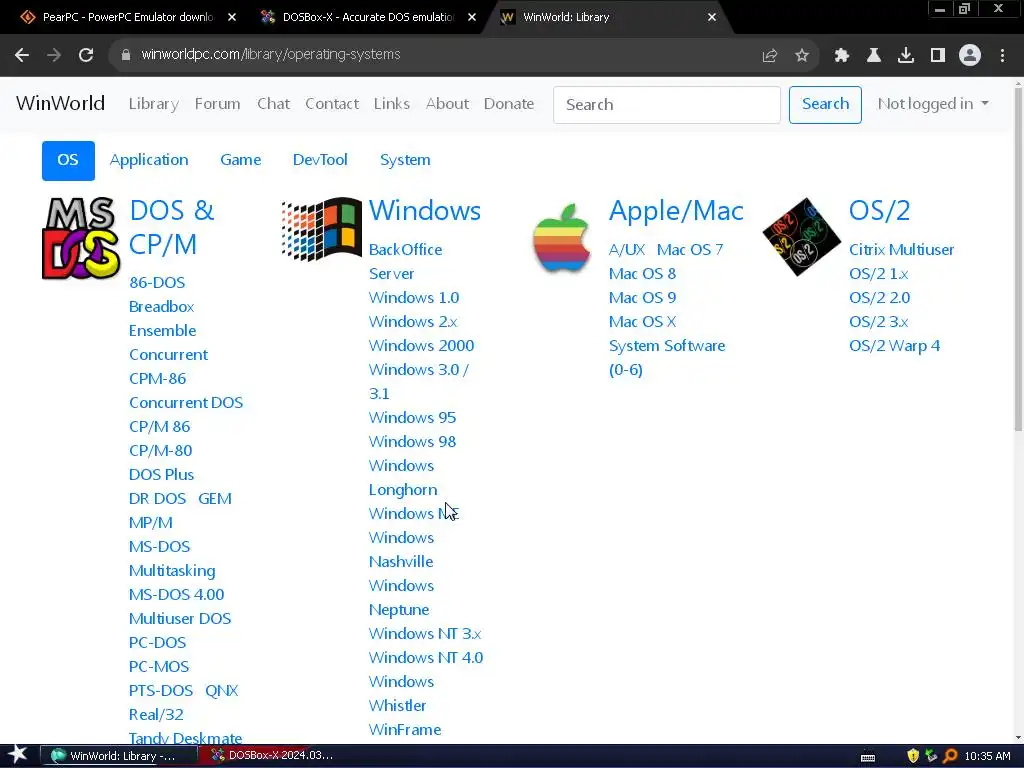Viewport: 1024px width, 768px height.
Task: Toggle the side panel icon
Action: click(938, 56)
